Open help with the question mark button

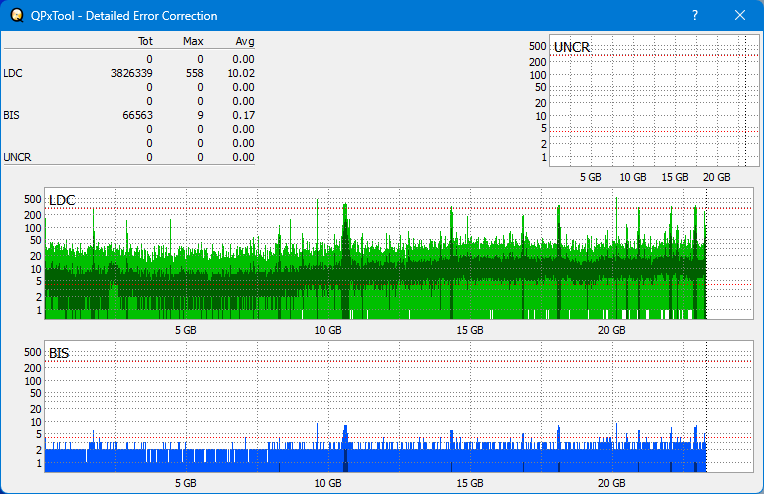[695, 15]
